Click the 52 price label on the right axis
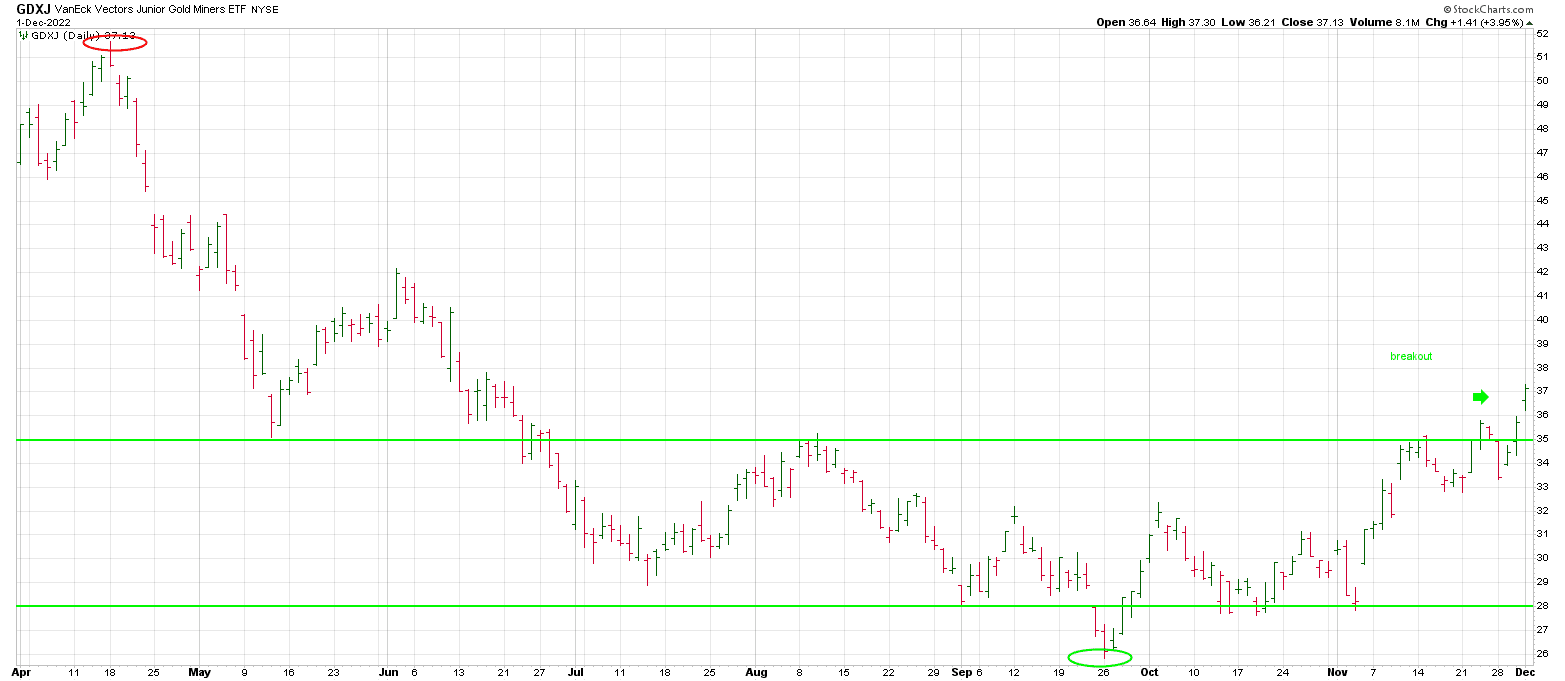This screenshot has height=681, width=1565. point(1543,33)
